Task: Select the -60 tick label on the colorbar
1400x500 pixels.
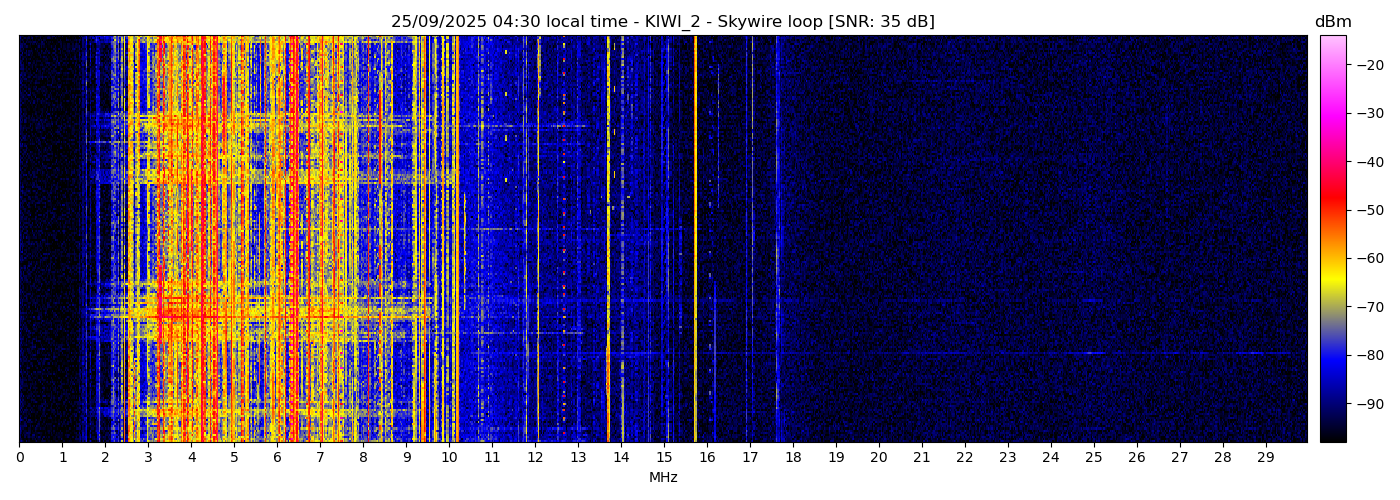Action: [x=1367, y=258]
